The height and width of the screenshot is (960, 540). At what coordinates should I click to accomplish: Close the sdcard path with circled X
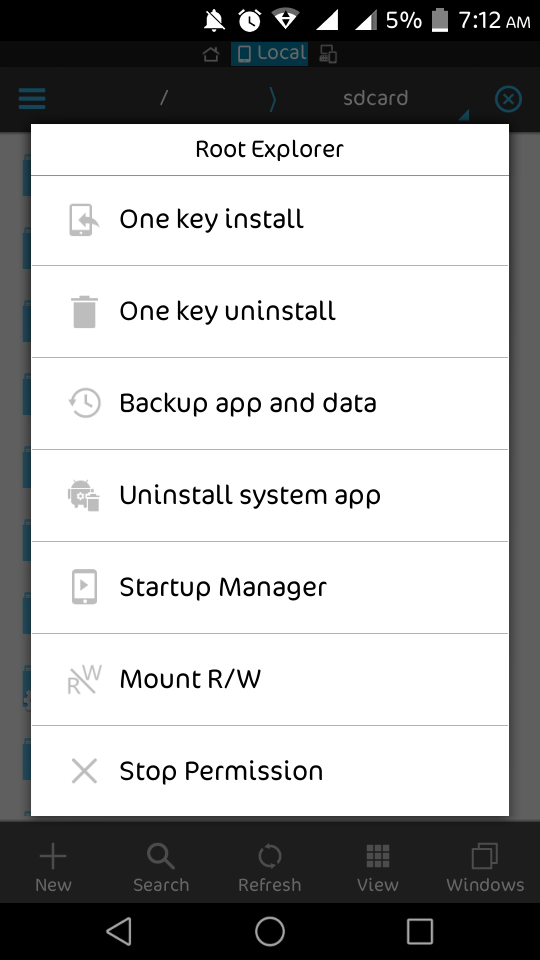click(508, 99)
